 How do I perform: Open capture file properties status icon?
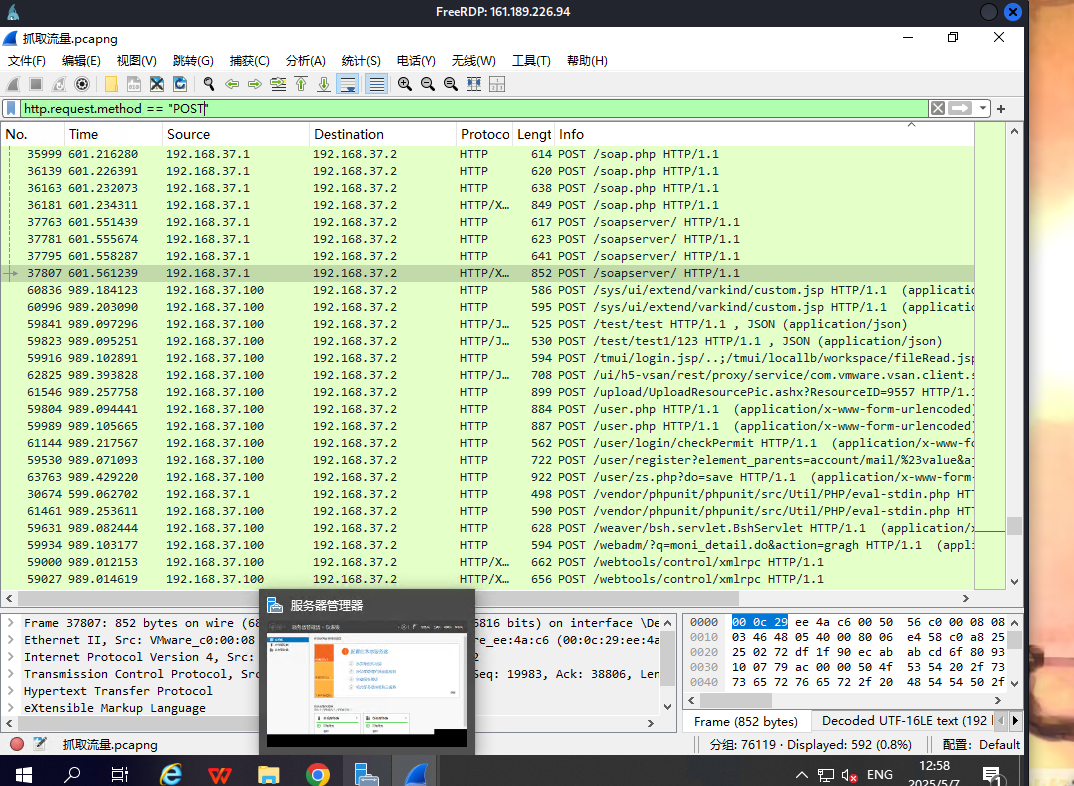click(40, 744)
